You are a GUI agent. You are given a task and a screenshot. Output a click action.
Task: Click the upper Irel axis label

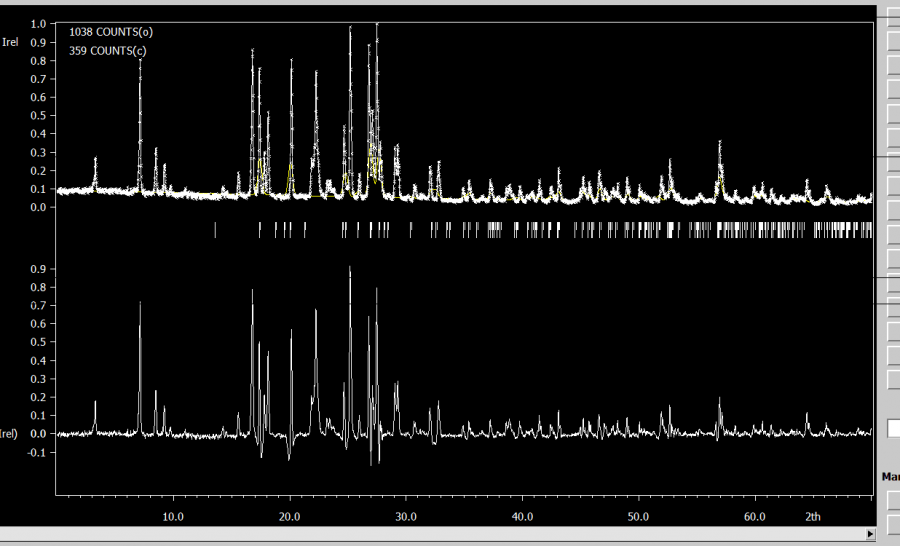pos(10,42)
